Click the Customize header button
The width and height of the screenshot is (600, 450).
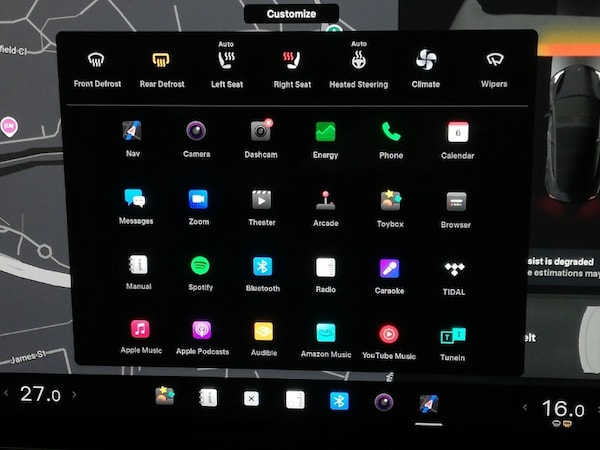(x=291, y=14)
